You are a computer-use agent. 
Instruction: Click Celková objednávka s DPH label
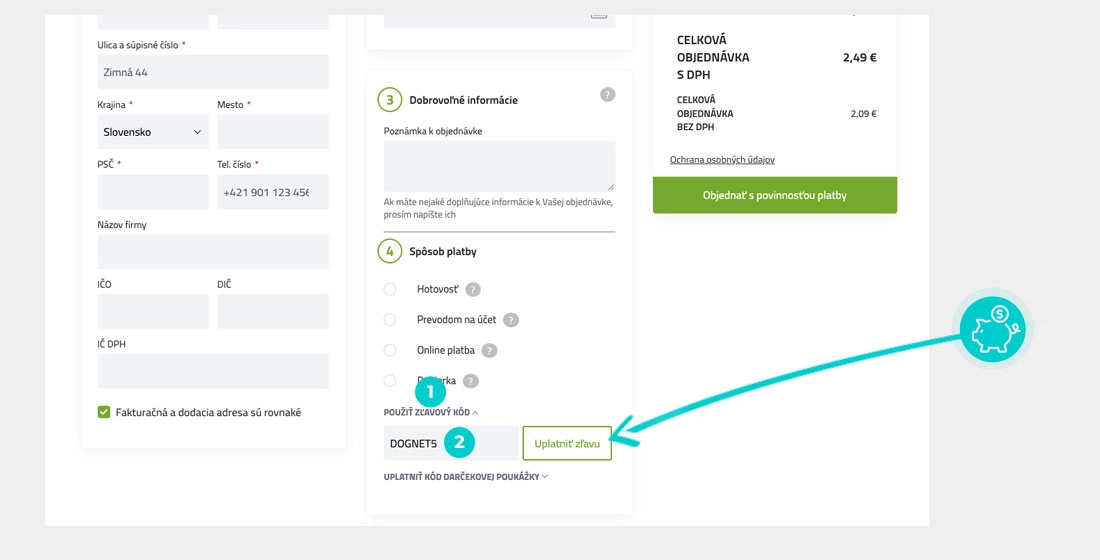click(713, 58)
